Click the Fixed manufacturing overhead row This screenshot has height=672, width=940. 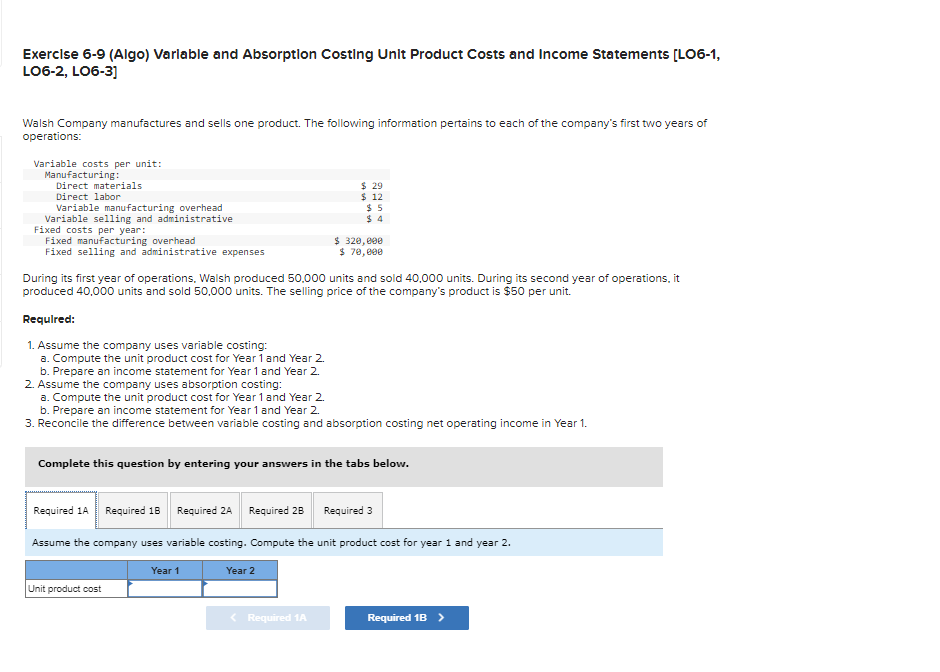click(x=206, y=241)
